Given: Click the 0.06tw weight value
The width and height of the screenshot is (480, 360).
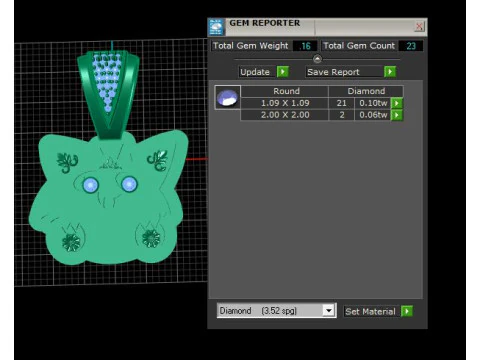Looking at the screenshot, I should tap(373, 115).
